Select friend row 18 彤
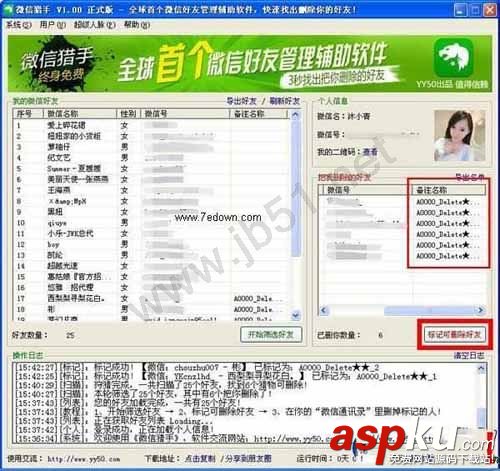 [x=152, y=309]
